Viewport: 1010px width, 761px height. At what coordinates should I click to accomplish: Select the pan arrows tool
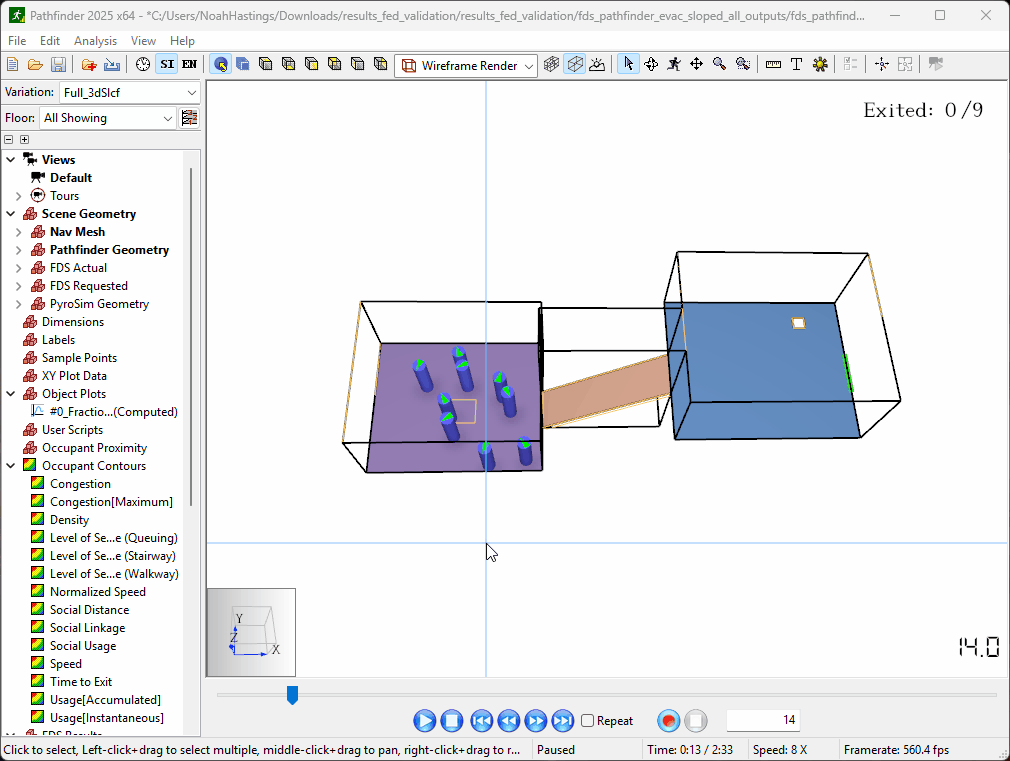pyautogui.click(x=696, y=64)
